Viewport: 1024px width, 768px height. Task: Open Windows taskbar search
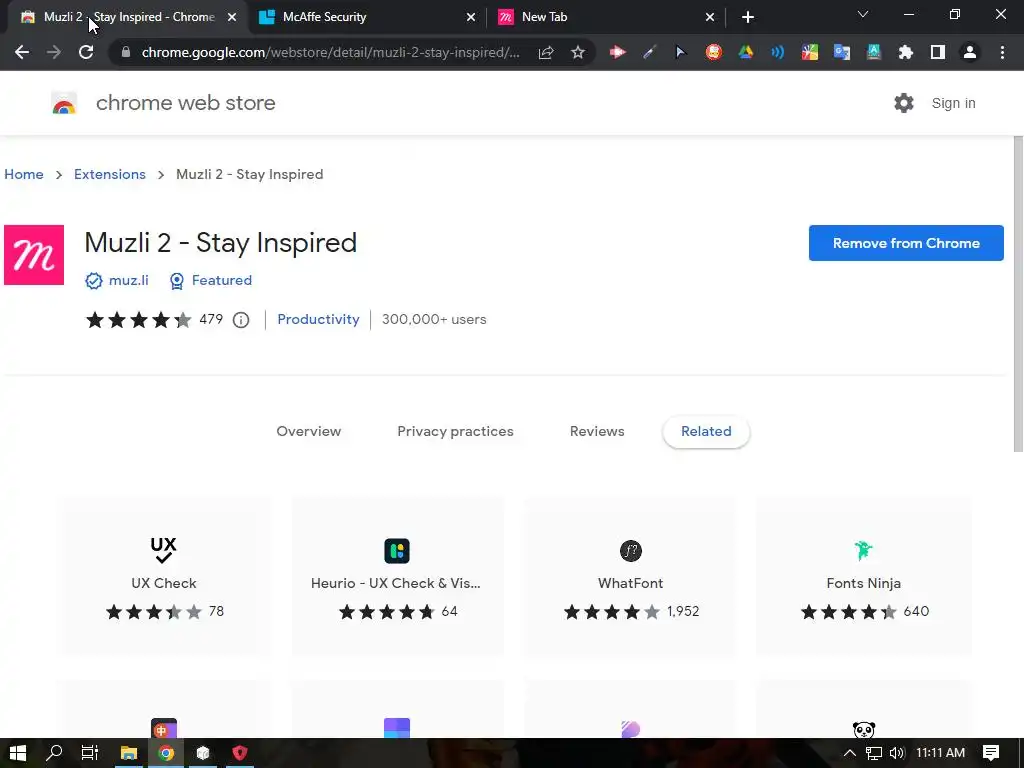(x=54, y=753)
